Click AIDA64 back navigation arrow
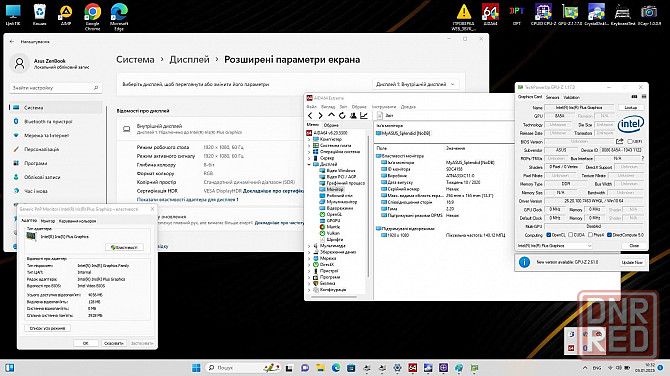Screen dimensions: 670x376 tap(310, 116)
